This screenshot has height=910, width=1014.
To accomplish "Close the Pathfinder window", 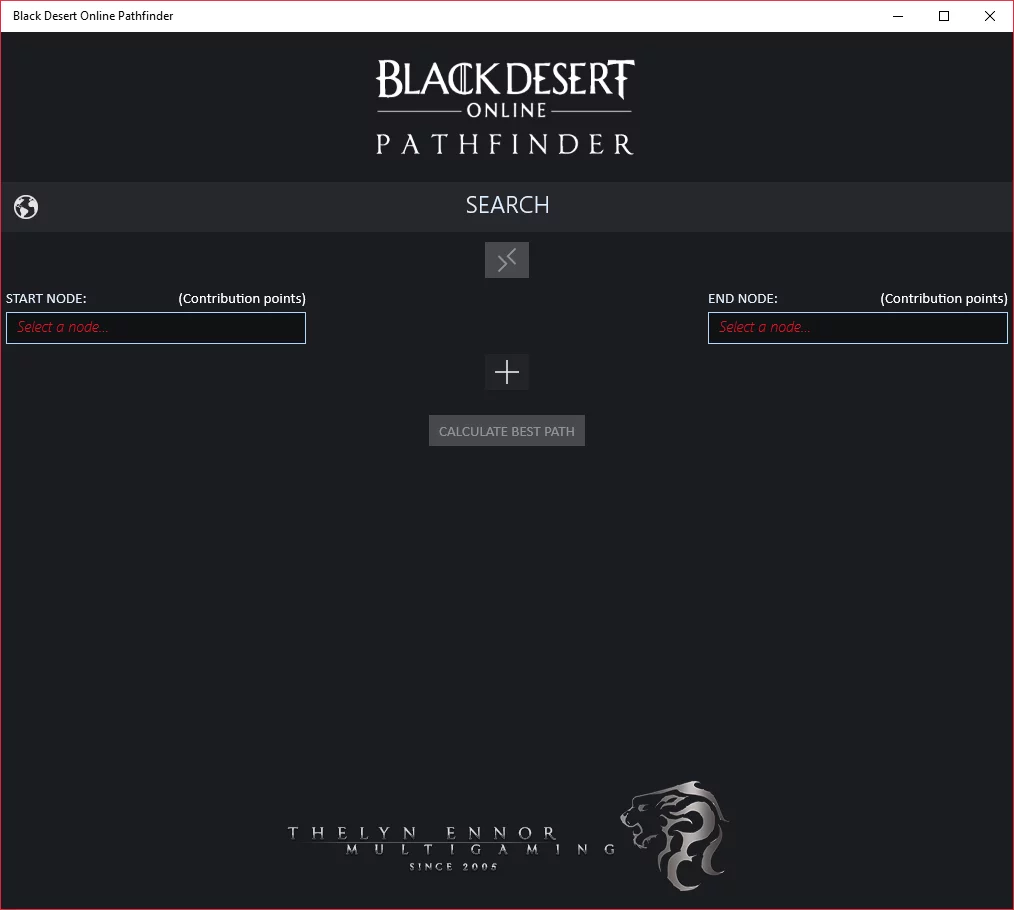I will point(989,16).
